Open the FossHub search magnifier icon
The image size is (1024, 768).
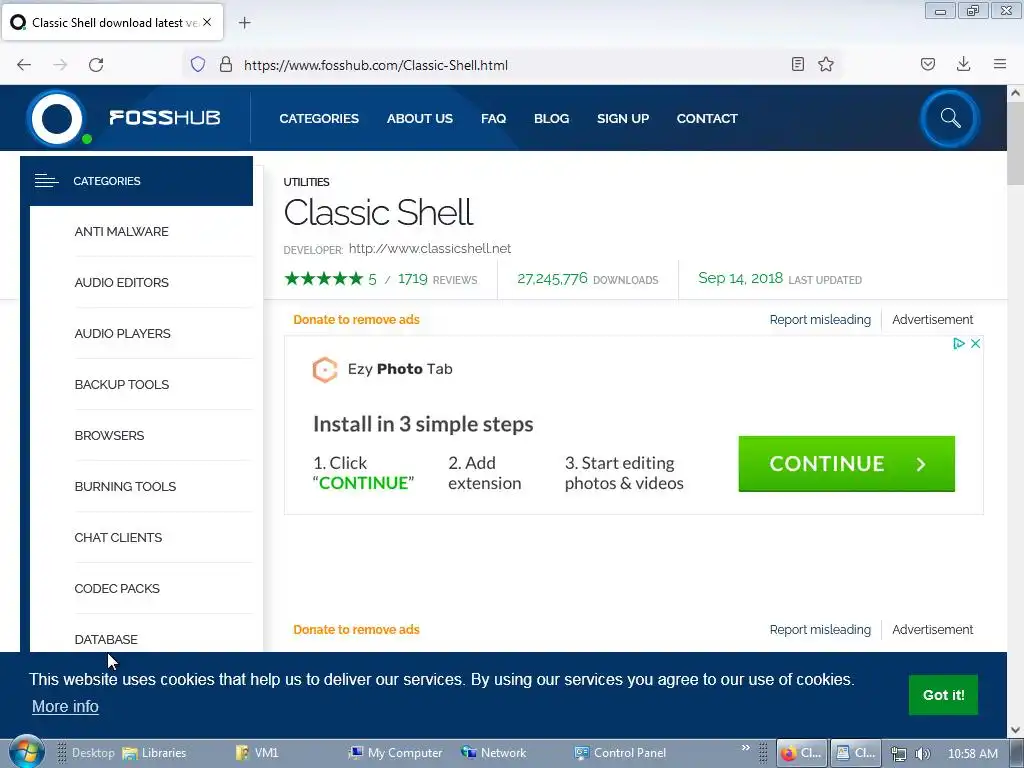point(950,118)
